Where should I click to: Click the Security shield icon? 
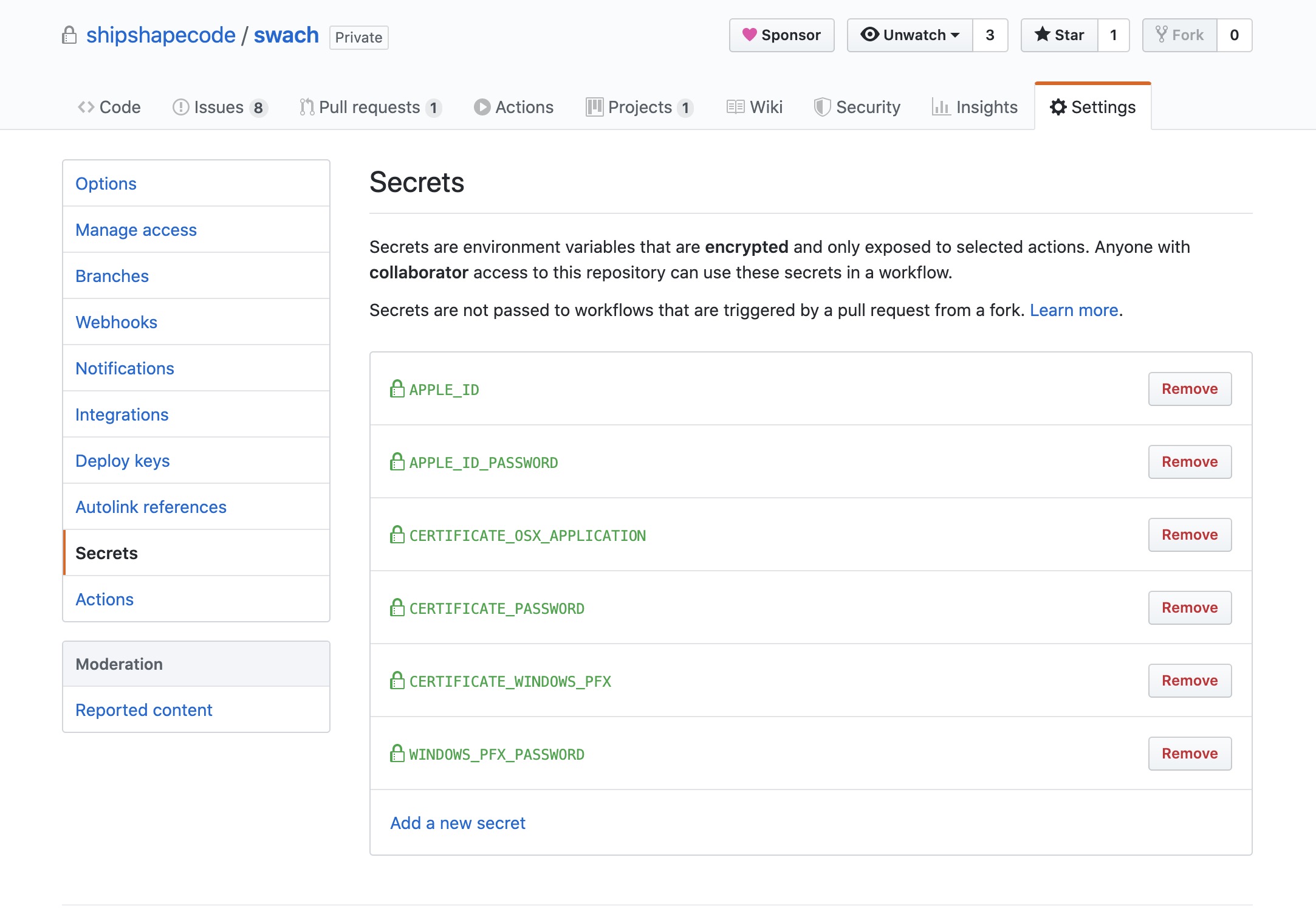pyautogui.click(x=823, y=107)
